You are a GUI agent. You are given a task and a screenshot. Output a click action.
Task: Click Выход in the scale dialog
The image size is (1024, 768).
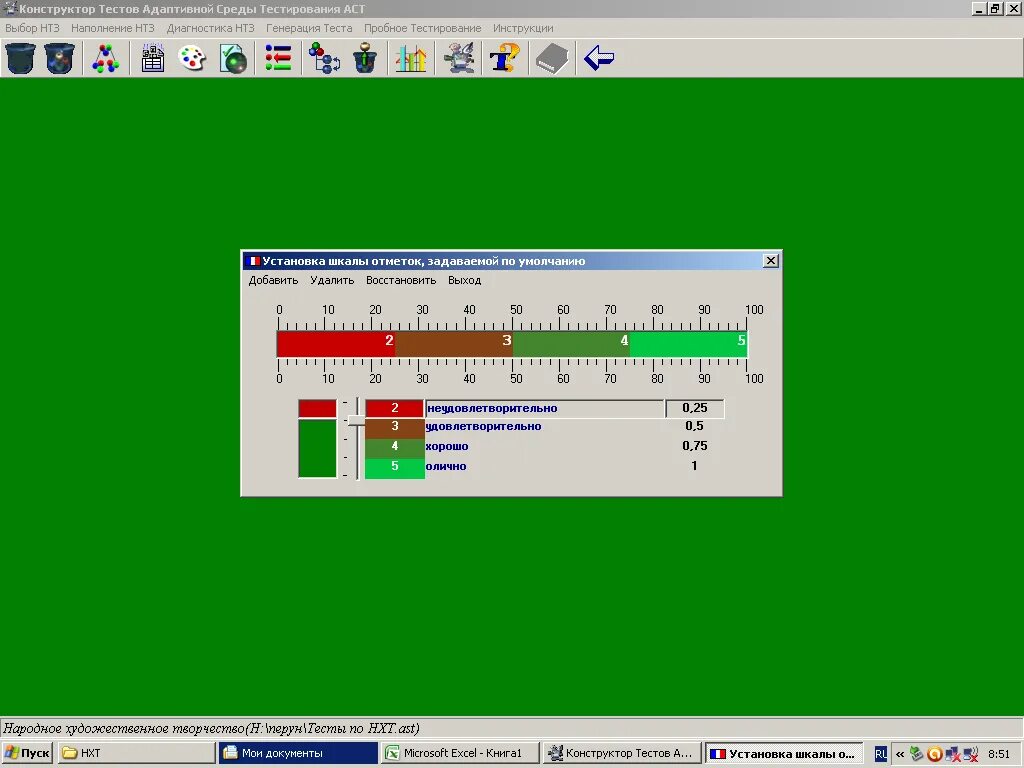[464, 280]
